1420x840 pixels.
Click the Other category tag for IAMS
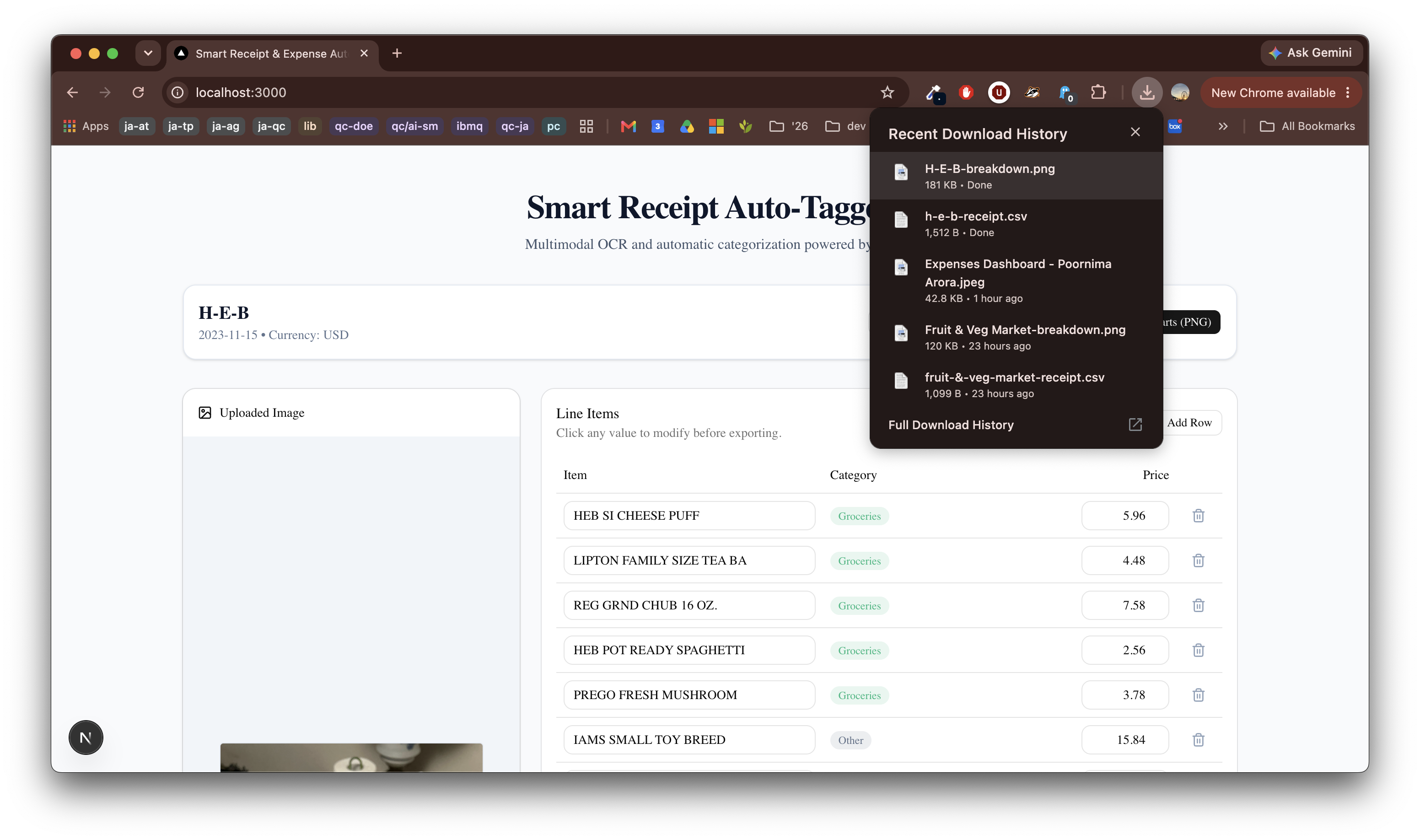[850, 740]
